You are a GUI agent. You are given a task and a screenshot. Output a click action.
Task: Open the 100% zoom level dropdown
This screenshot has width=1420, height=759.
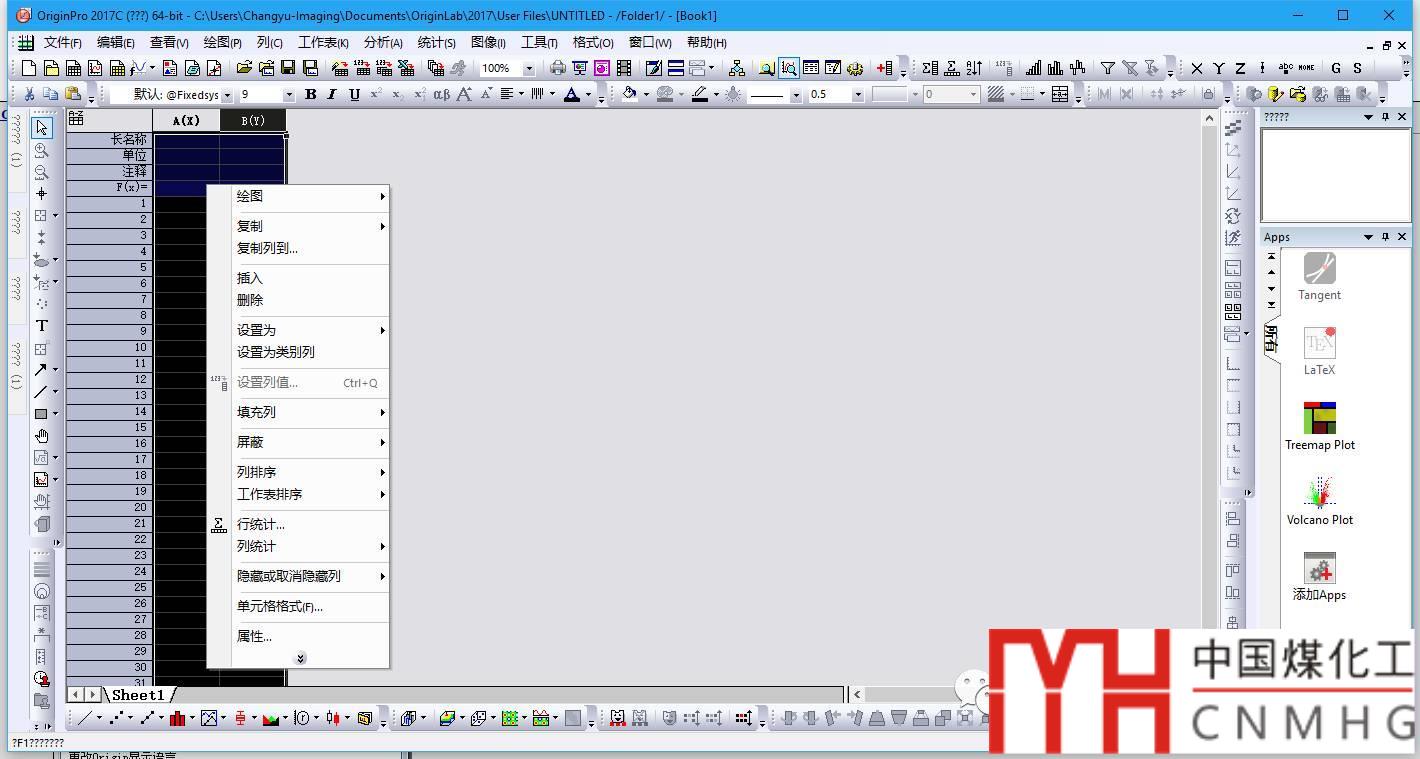(528, 69)
